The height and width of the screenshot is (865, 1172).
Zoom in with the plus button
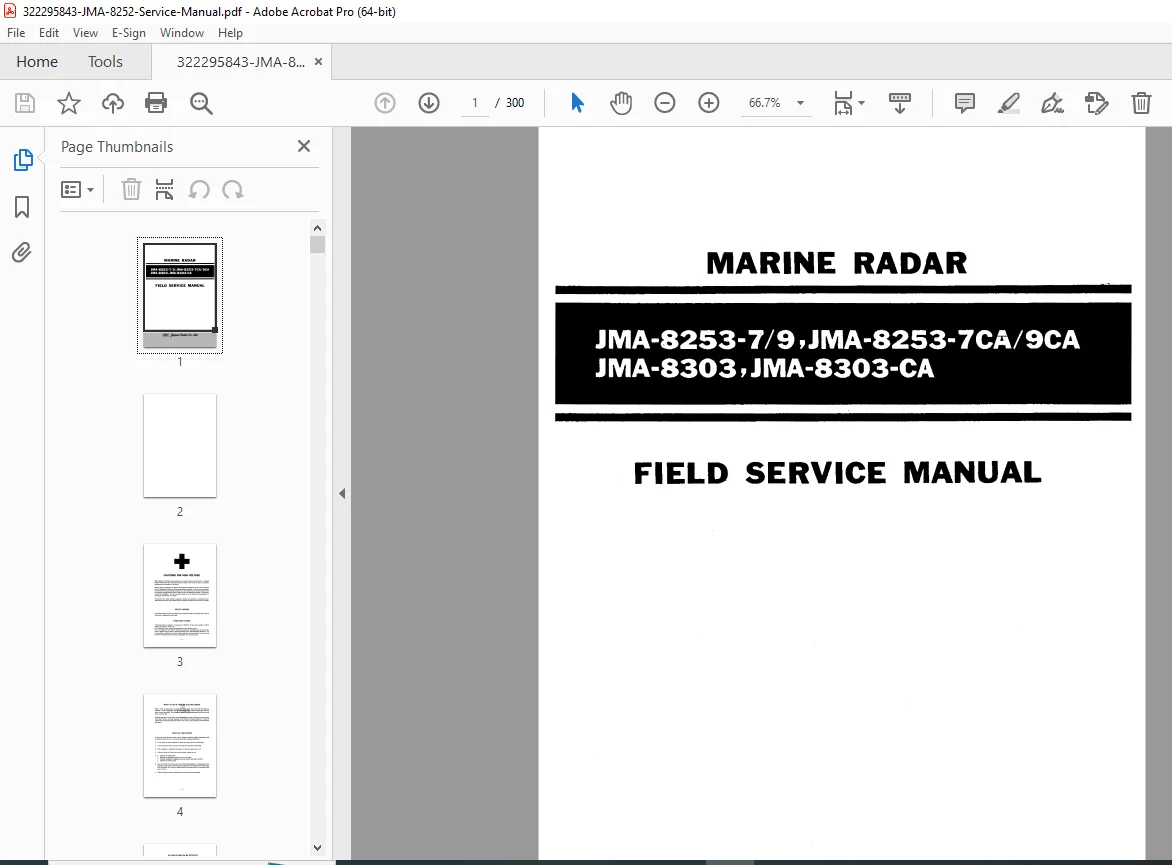click(x=709, y=103)
